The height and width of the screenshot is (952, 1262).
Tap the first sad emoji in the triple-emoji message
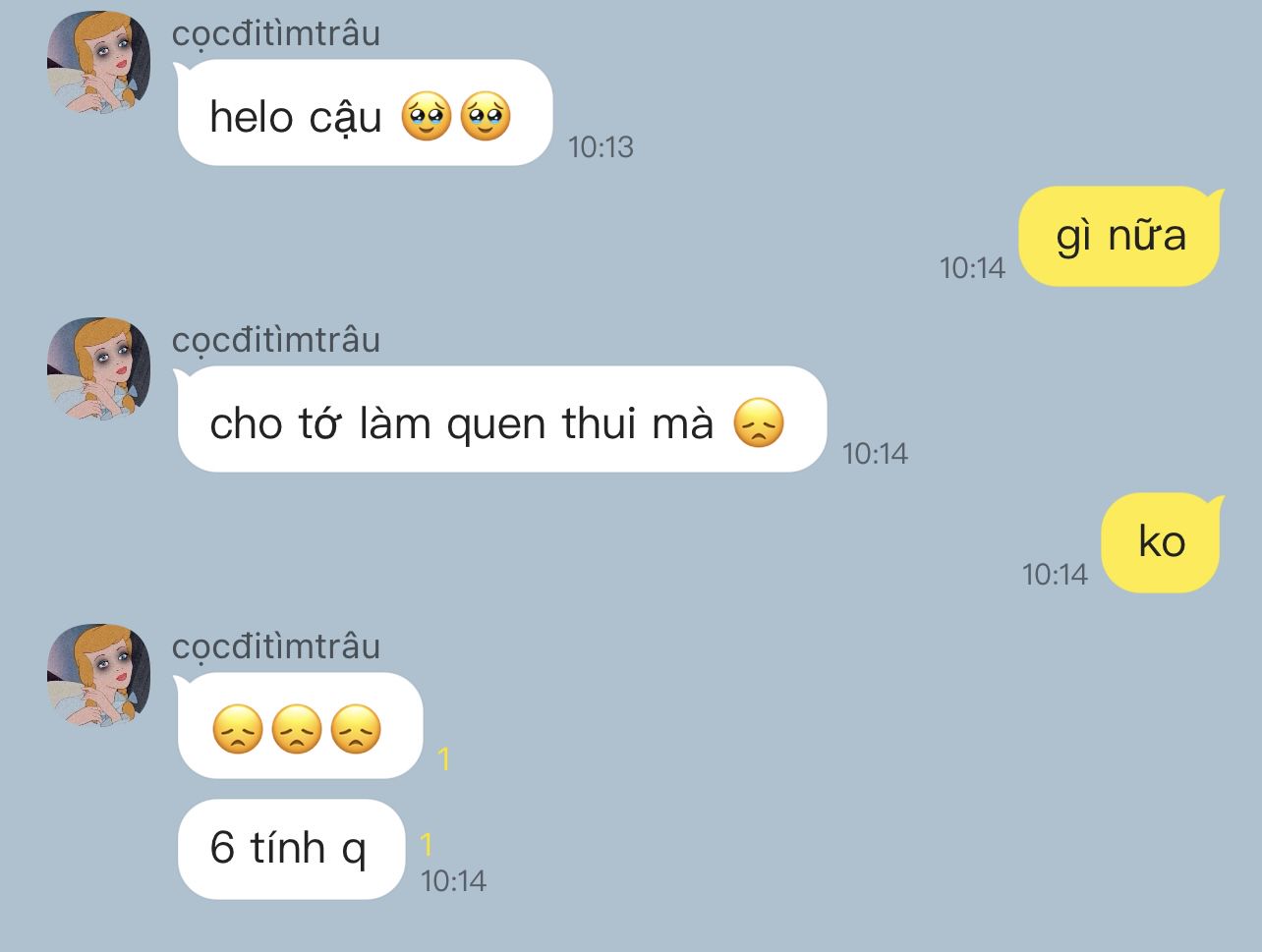(x=238, y=730)
